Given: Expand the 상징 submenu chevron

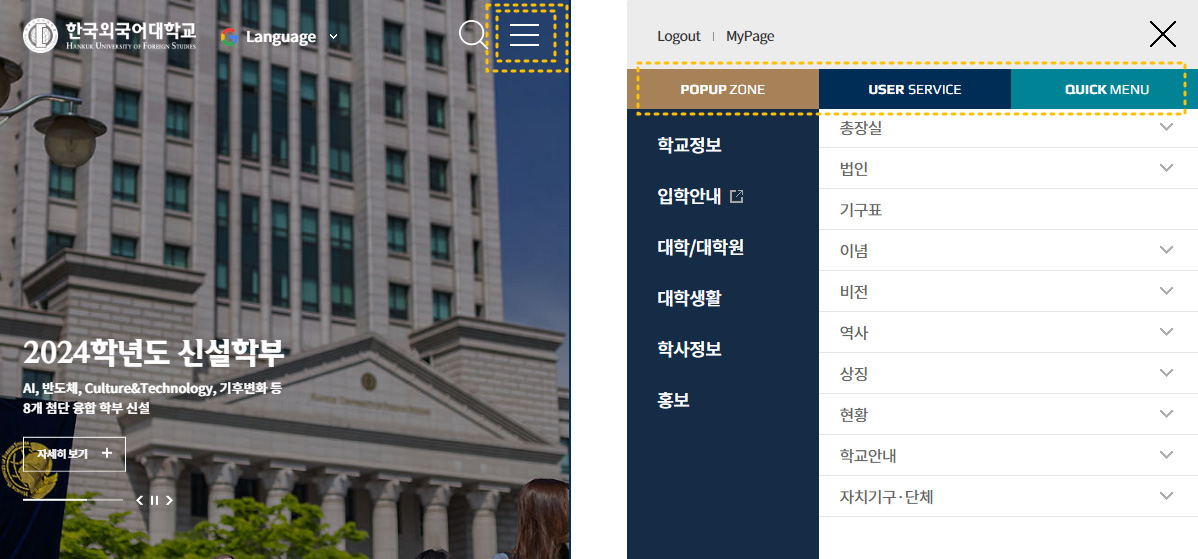Looking at the screenshot, I should 1166,373.
